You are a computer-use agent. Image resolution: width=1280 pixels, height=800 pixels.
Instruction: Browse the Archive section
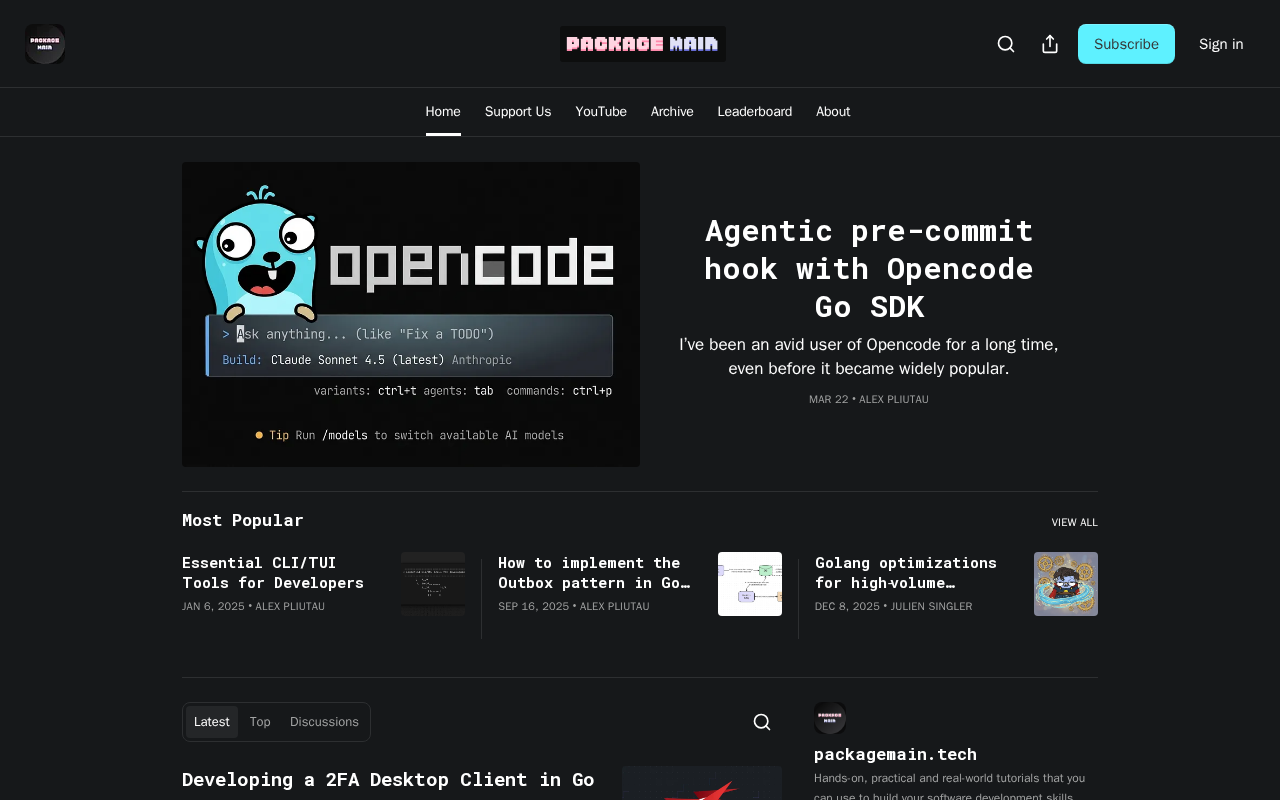pyautogui.click(x=672, y=112)
